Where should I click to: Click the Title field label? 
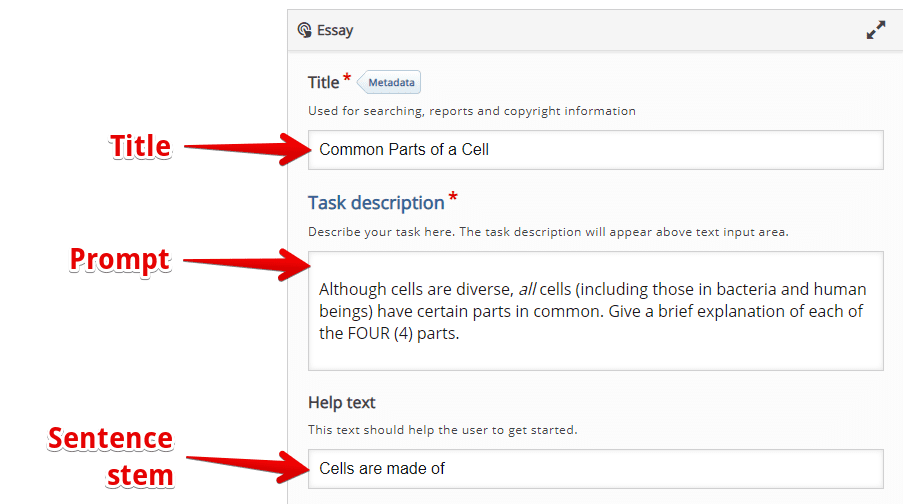pos(324,82)
